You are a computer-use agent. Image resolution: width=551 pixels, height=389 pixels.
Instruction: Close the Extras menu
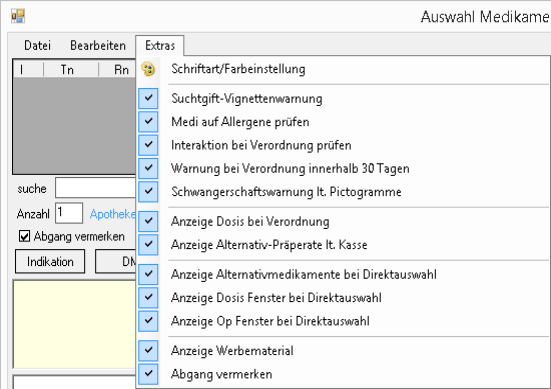[160, 45]
